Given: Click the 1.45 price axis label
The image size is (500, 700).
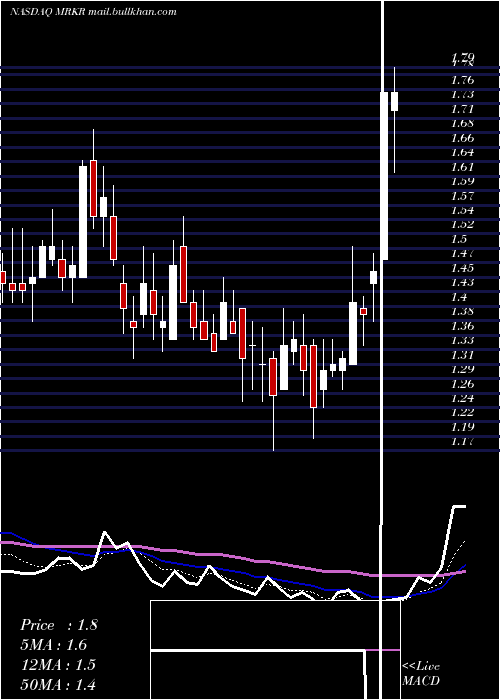Looking at the screenshot, I should click(x=462, y=268).
